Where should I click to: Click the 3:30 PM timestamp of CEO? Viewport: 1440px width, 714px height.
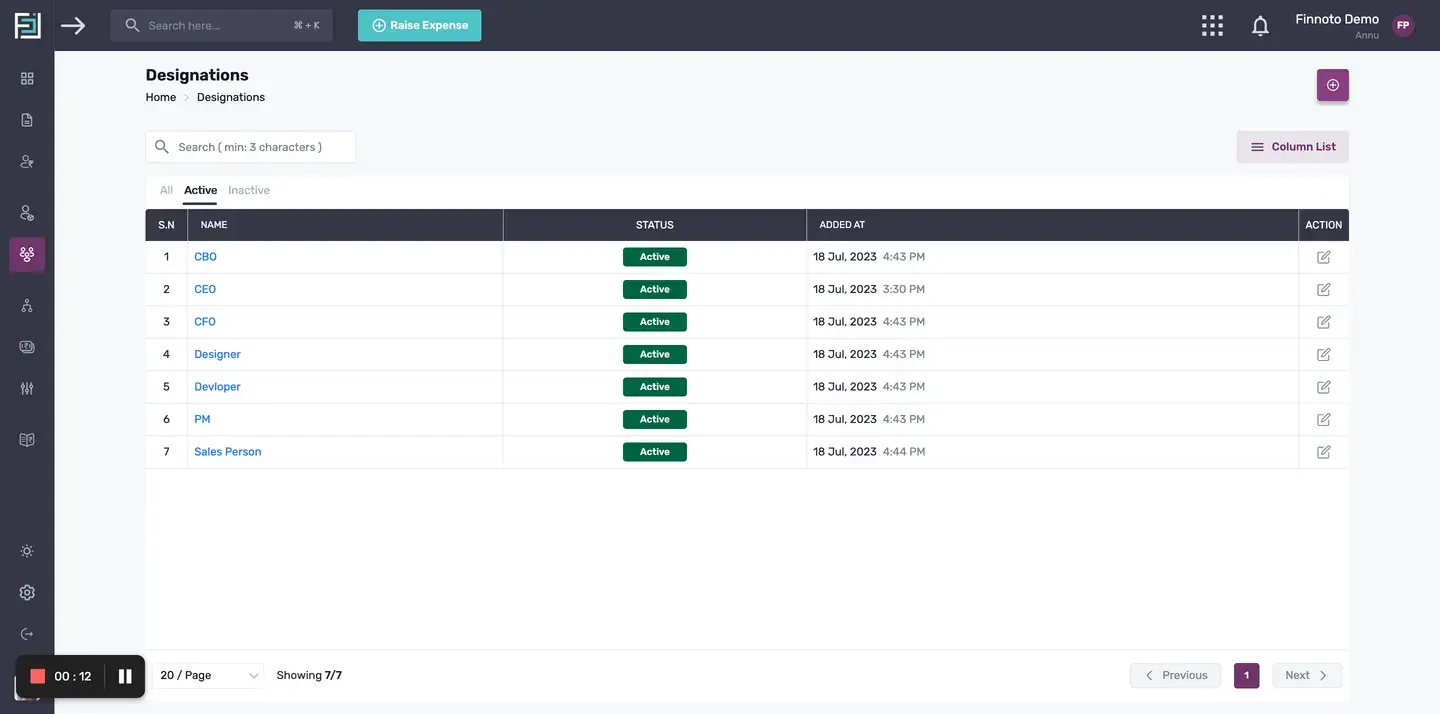coord(904,289)
